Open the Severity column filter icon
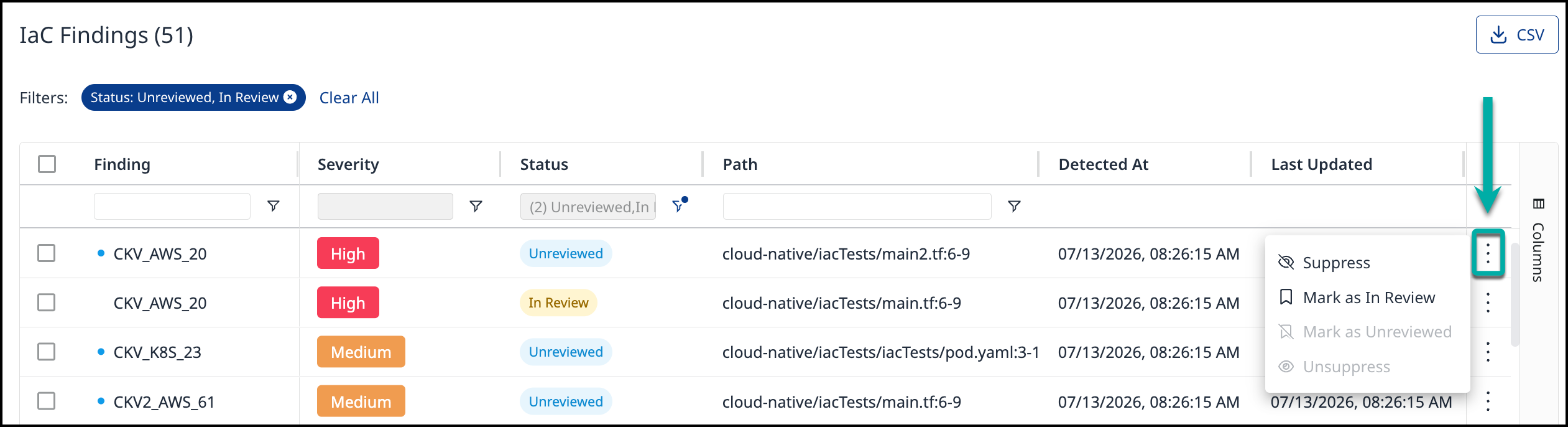The height and width of the screenshot is (427, 1568). 476,206
